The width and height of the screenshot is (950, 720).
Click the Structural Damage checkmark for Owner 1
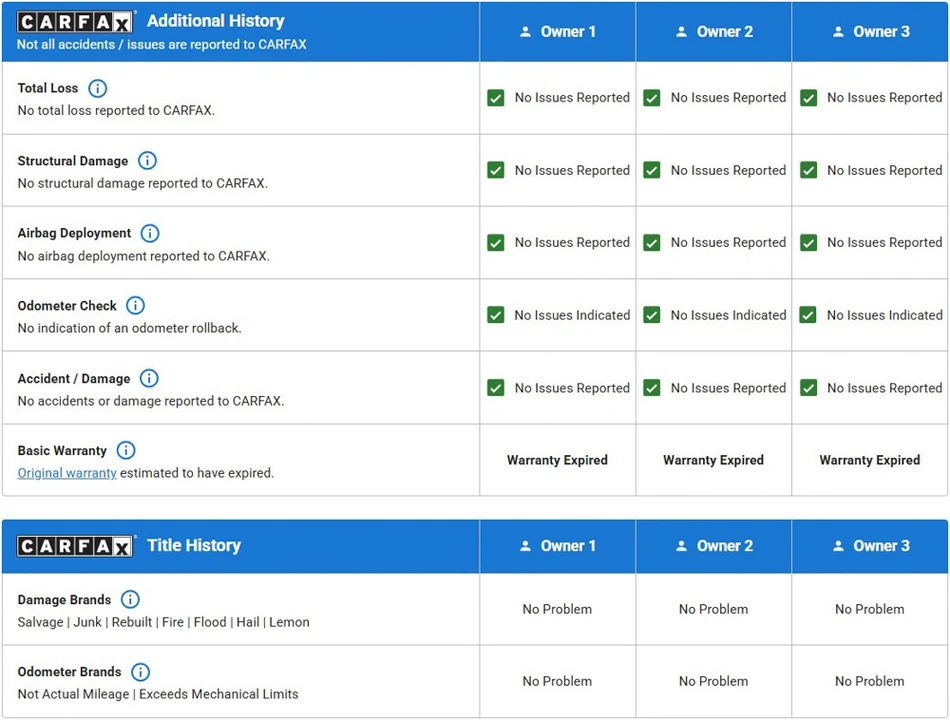[x=496, y=170]
